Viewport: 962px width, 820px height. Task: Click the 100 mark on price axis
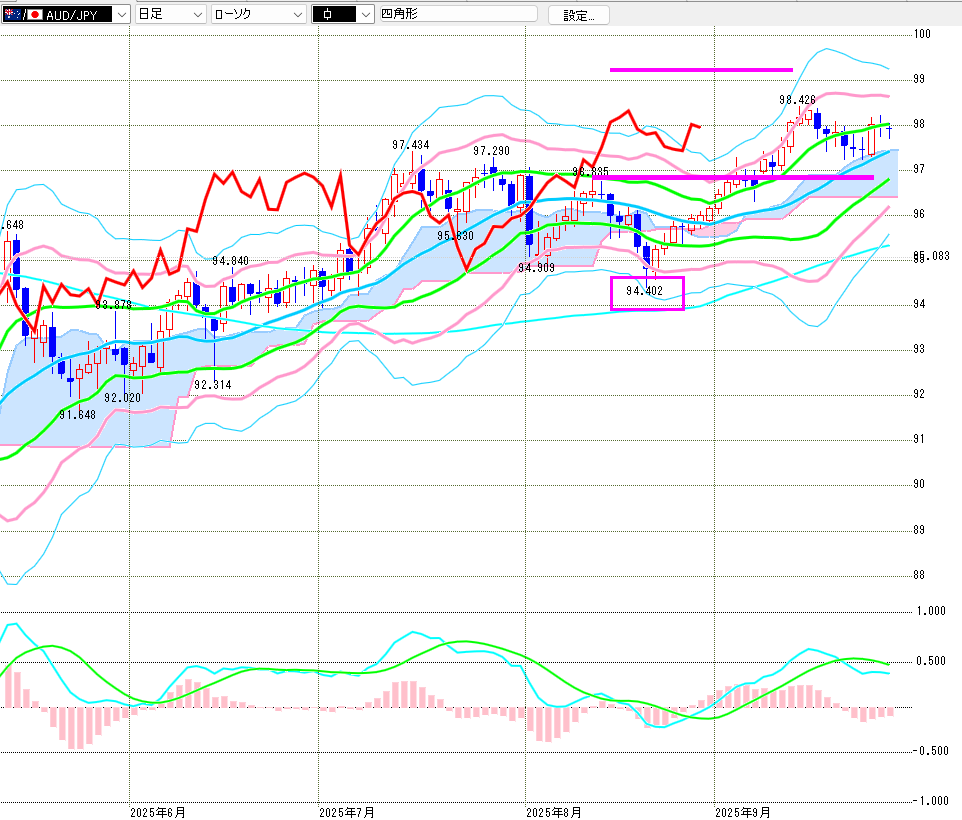[x=922, y=34]
